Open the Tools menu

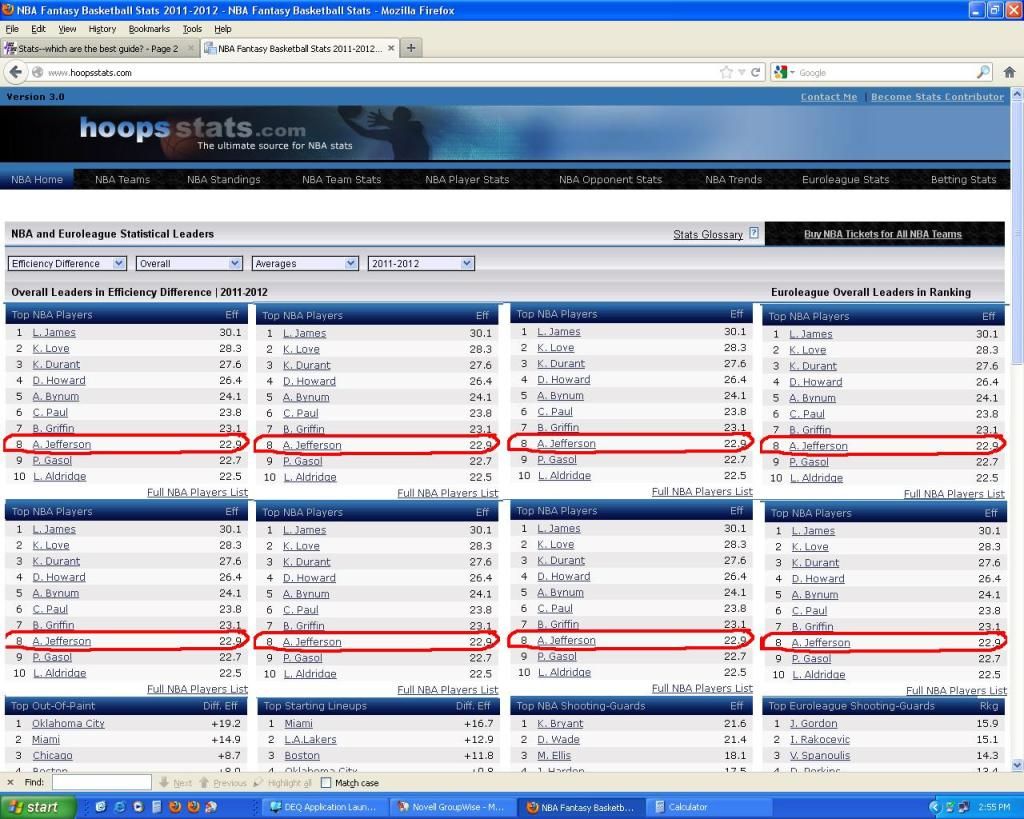click(192, 29)
